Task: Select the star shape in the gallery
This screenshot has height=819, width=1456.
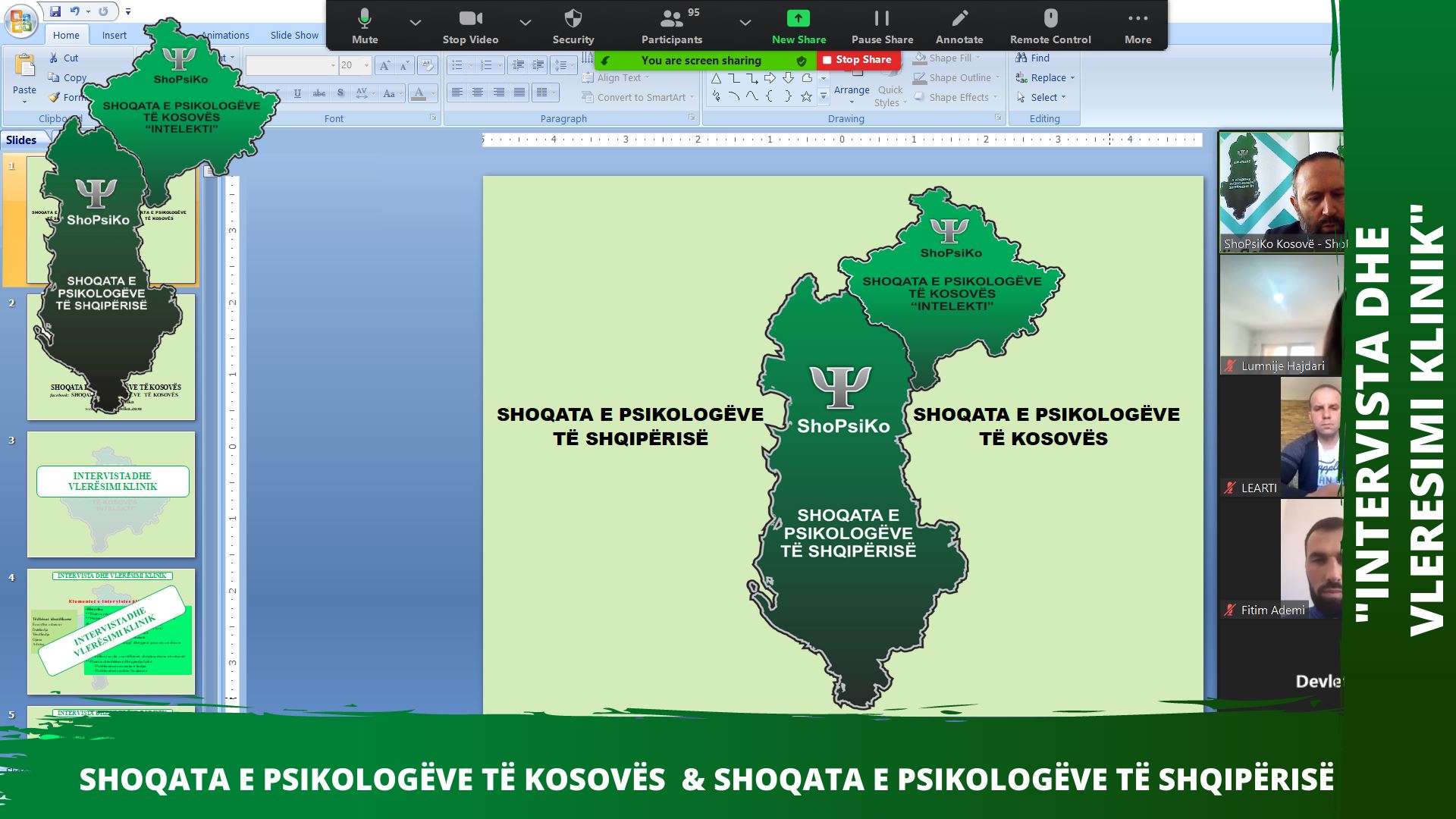Action: click(x=806, y=96)
